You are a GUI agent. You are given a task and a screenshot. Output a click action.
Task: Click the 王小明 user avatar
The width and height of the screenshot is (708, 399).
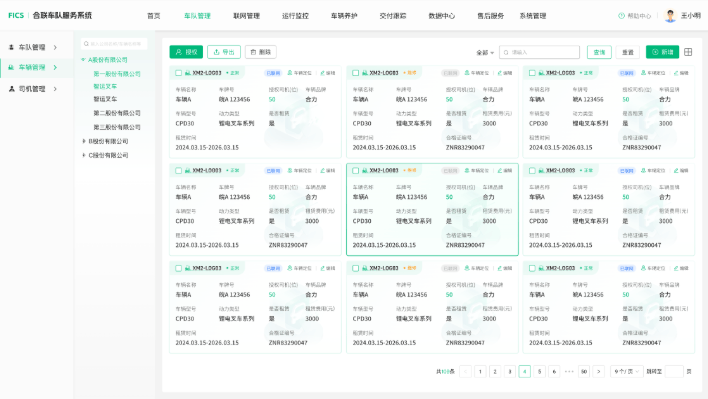click(671, 16)
